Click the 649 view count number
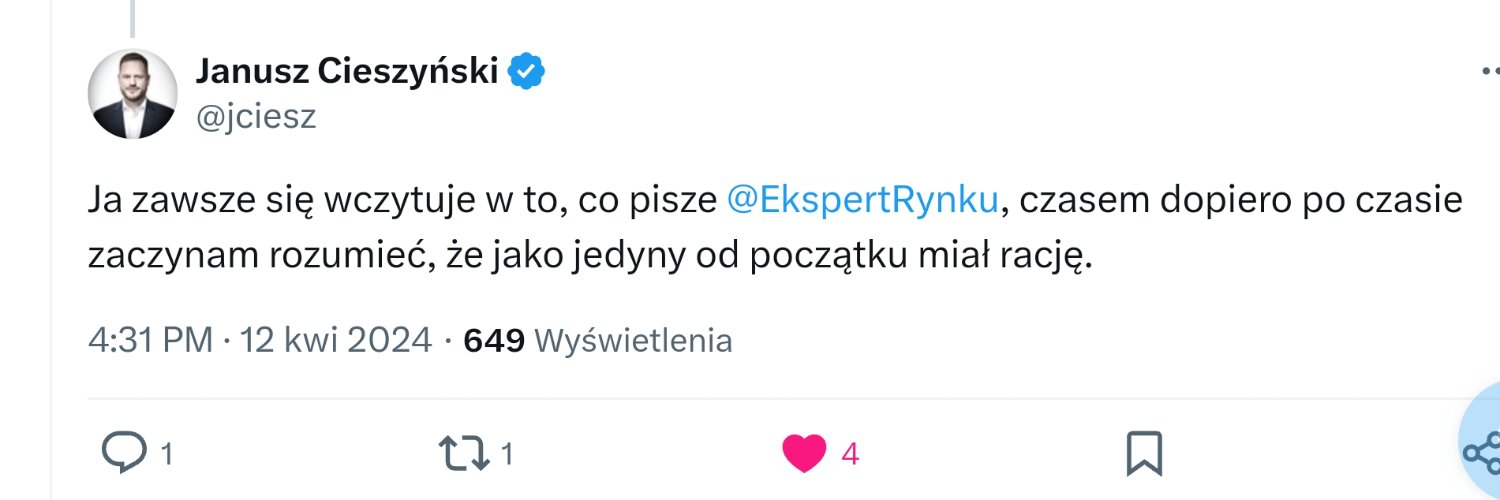The height and width of the screenshot is (500, 1500). (494, 341)
